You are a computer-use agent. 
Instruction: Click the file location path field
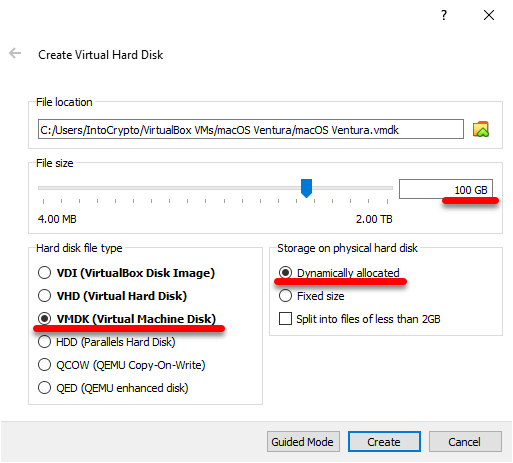[x=251, y=129]
